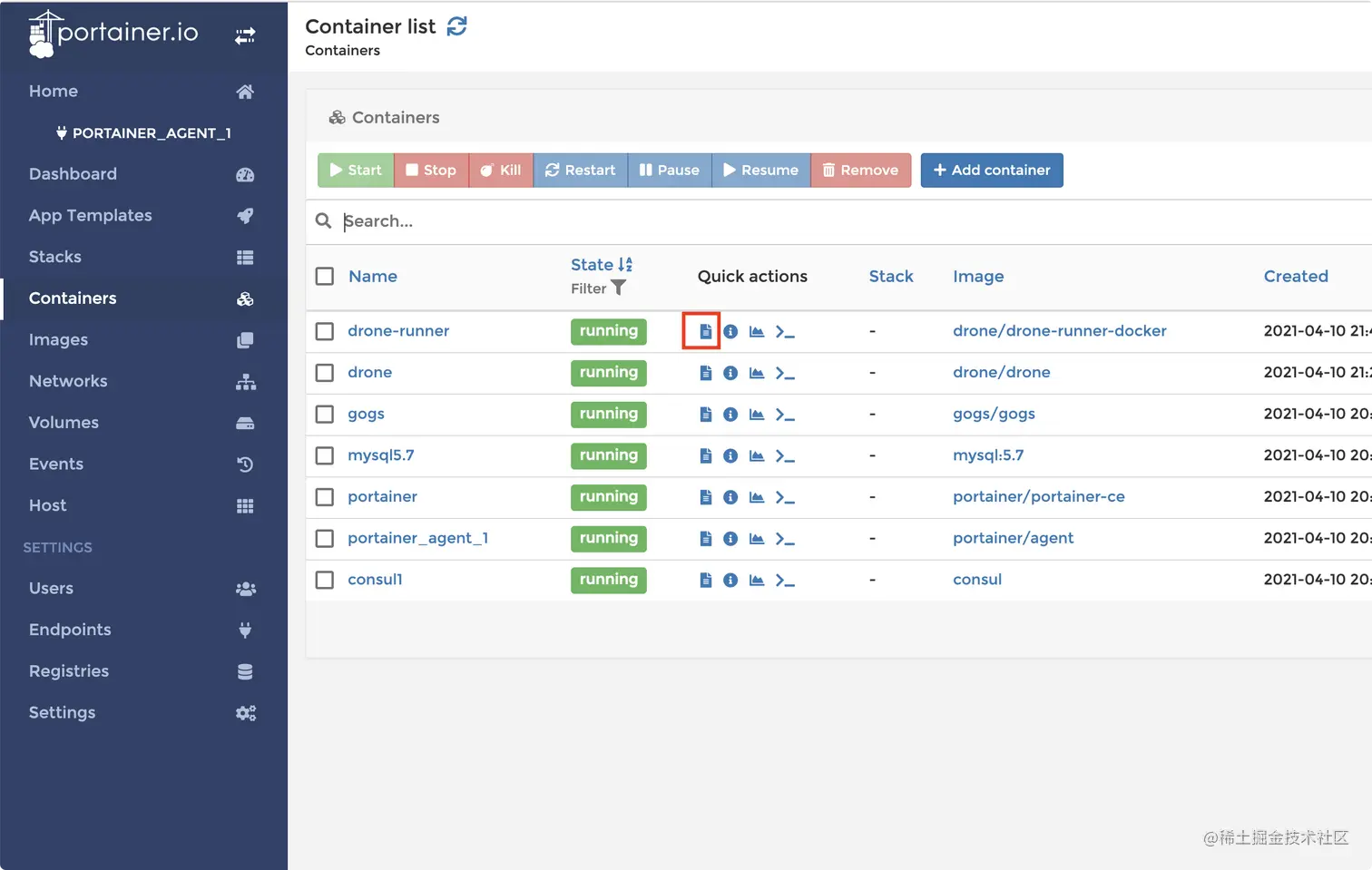
Task: Check the gogs row checkbox
Action: pyautogui.click(x=325, y=414)
